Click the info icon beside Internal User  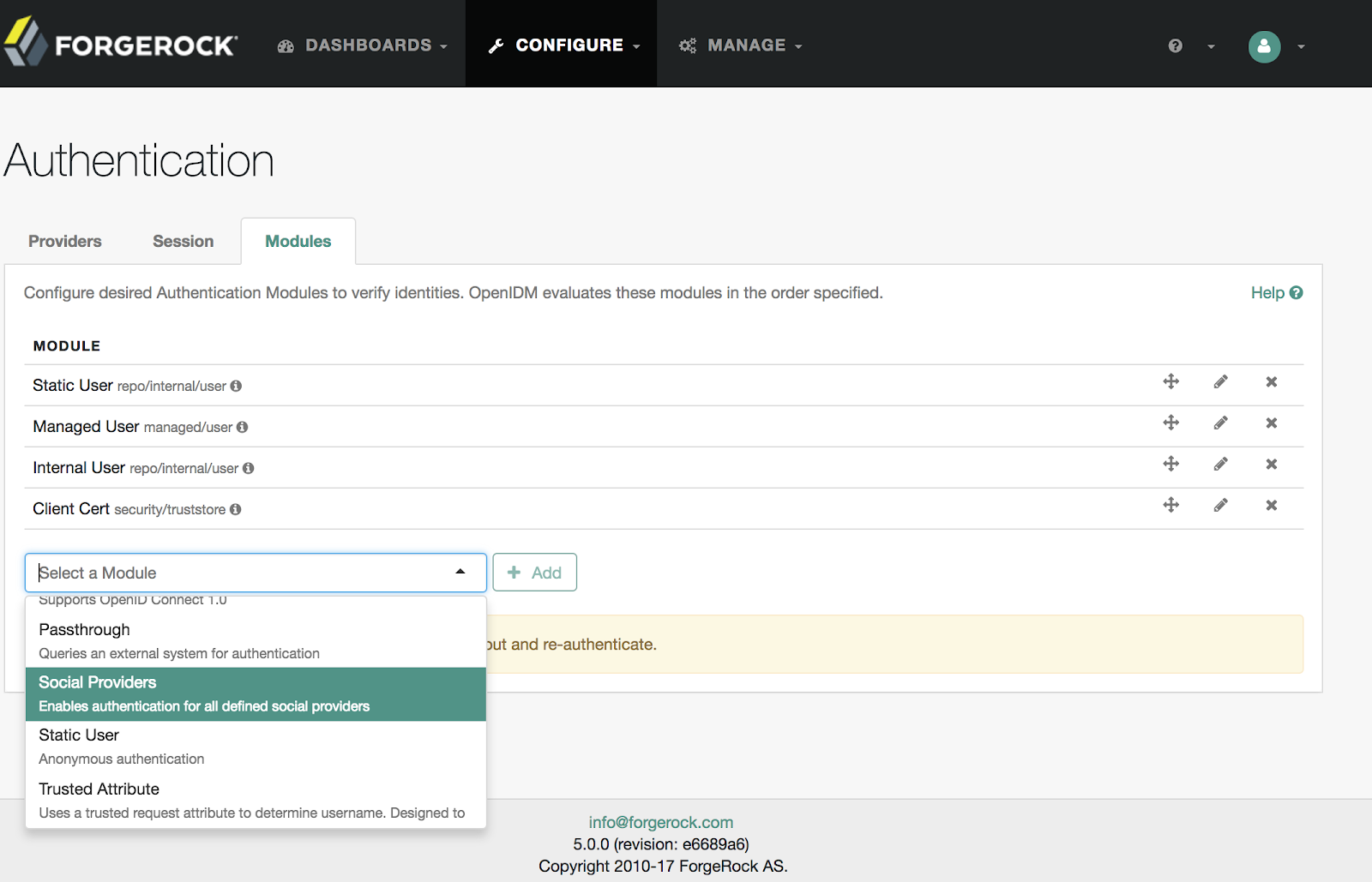(248, 468)
